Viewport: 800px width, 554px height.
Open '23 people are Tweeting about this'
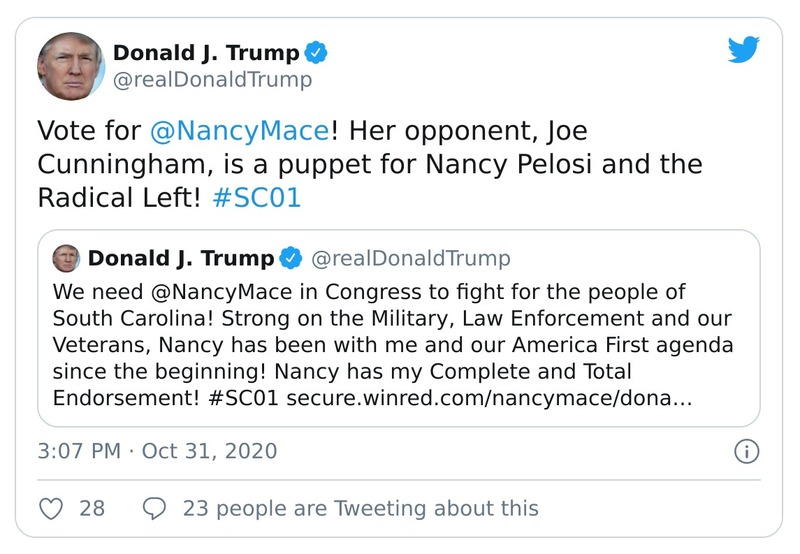tap(360, 508)
